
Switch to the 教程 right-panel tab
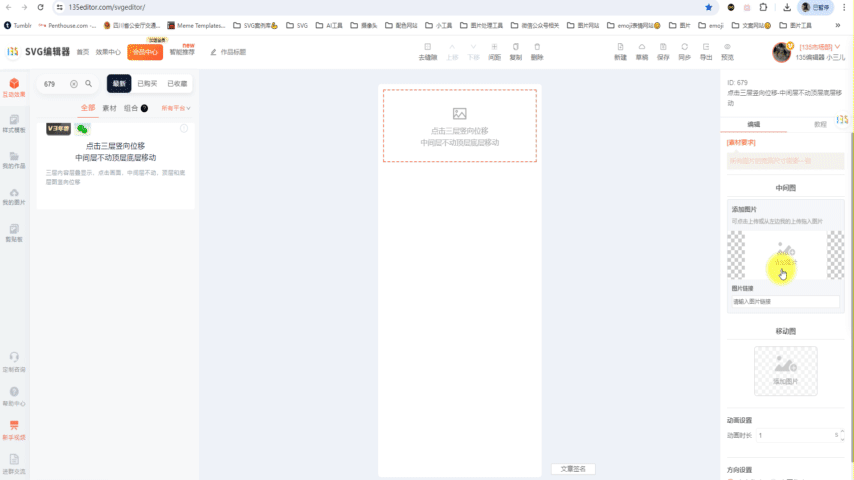pos(820,124)
